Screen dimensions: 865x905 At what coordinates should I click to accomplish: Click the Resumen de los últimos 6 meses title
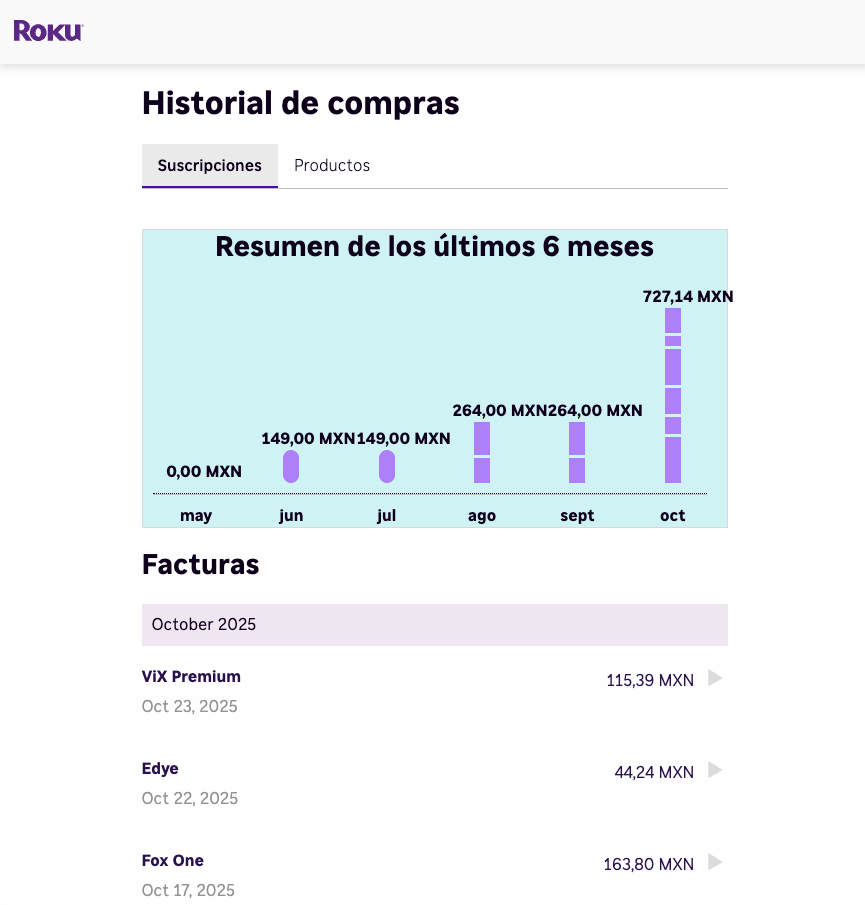(x=435, y=247)
